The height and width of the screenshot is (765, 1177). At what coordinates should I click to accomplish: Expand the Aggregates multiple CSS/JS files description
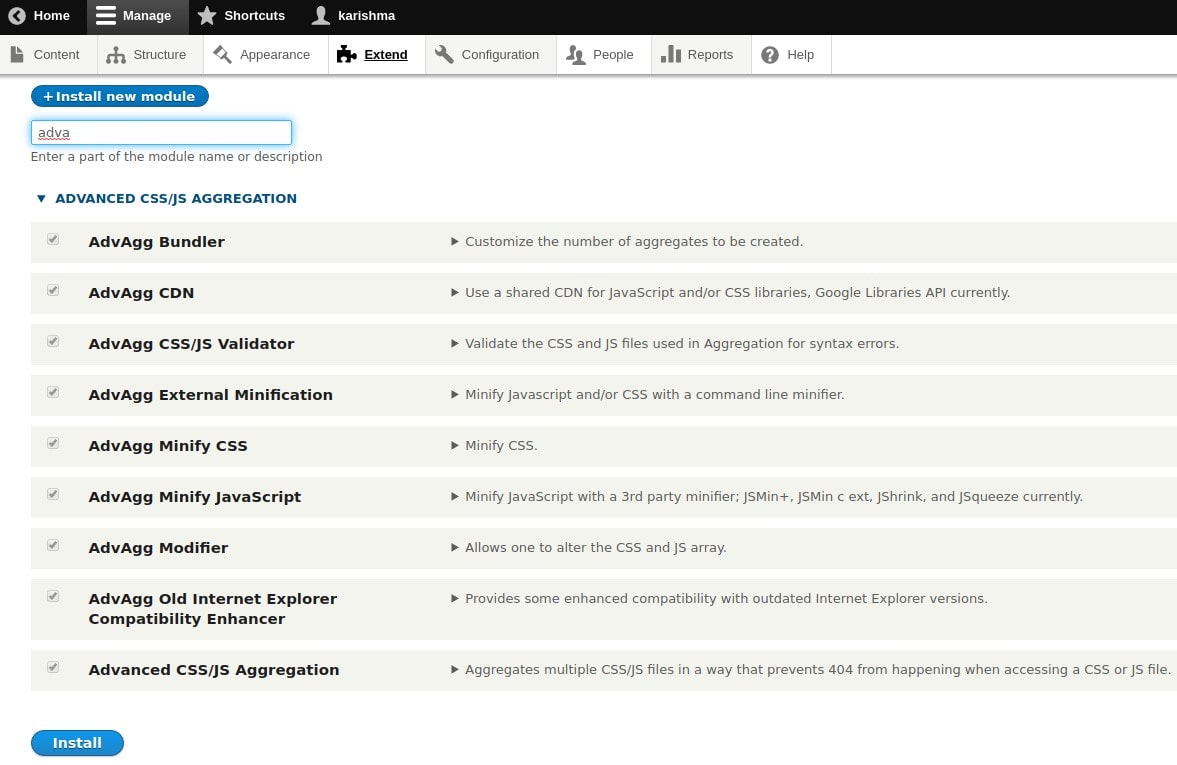tap(811, 670)
